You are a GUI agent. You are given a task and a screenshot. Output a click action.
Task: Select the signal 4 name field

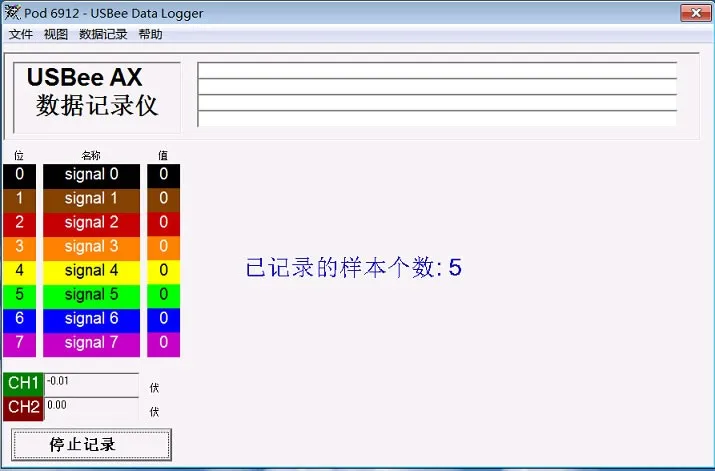(x=91, y=273)
